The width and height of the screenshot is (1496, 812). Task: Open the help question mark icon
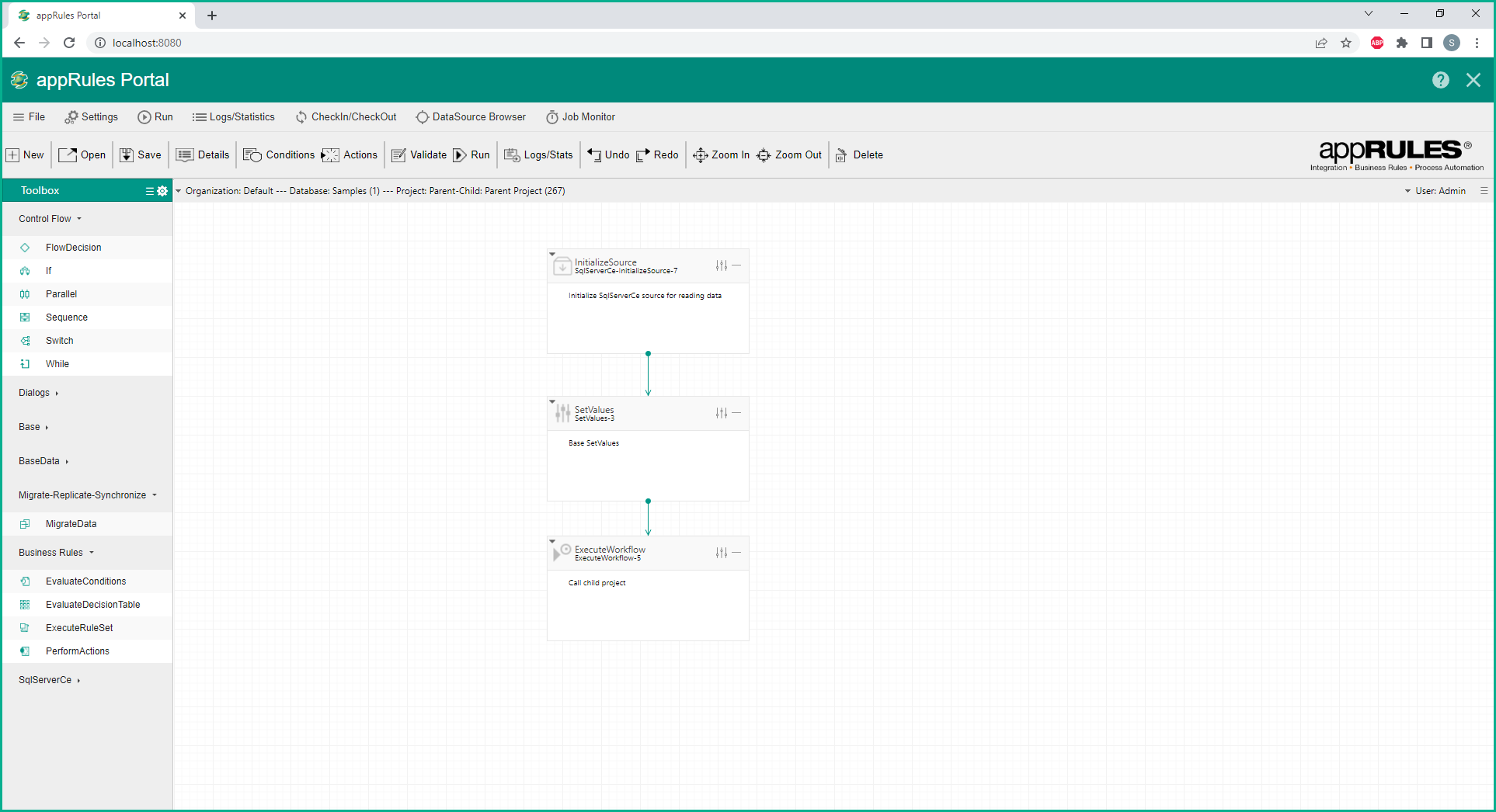[x=1440, y=80]
